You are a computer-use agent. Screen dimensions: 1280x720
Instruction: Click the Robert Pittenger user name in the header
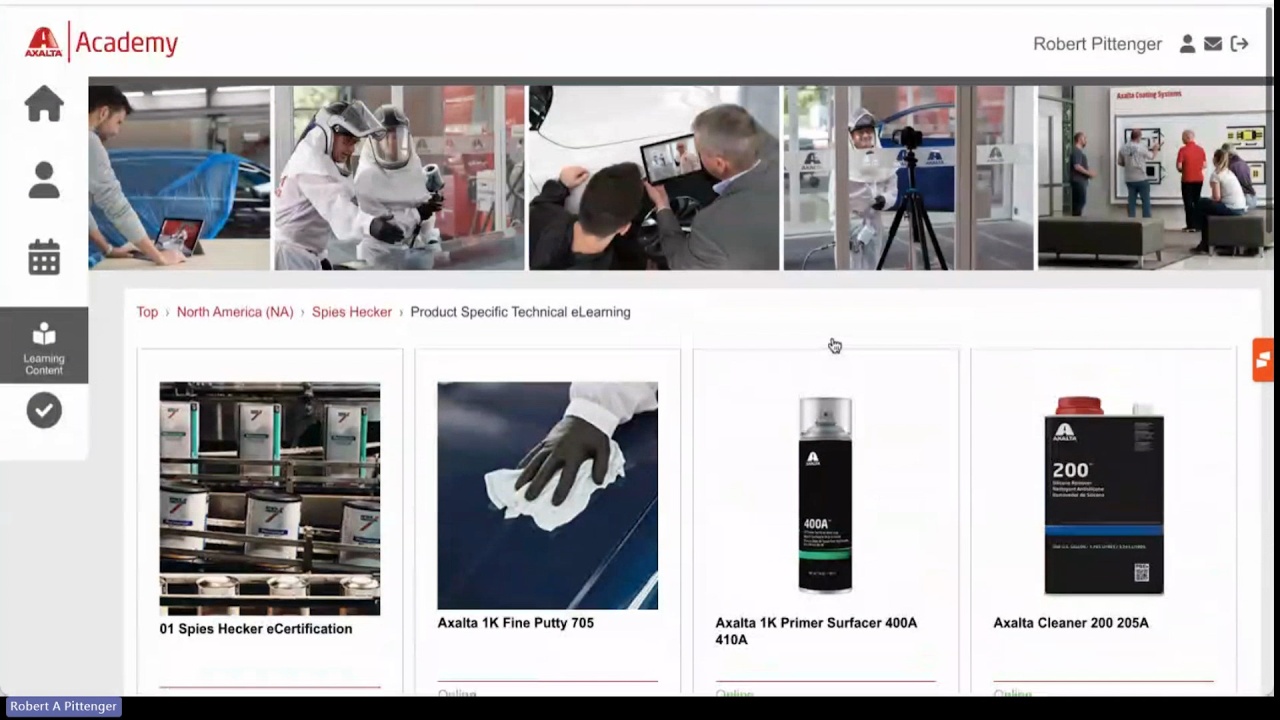point(1097,44)
